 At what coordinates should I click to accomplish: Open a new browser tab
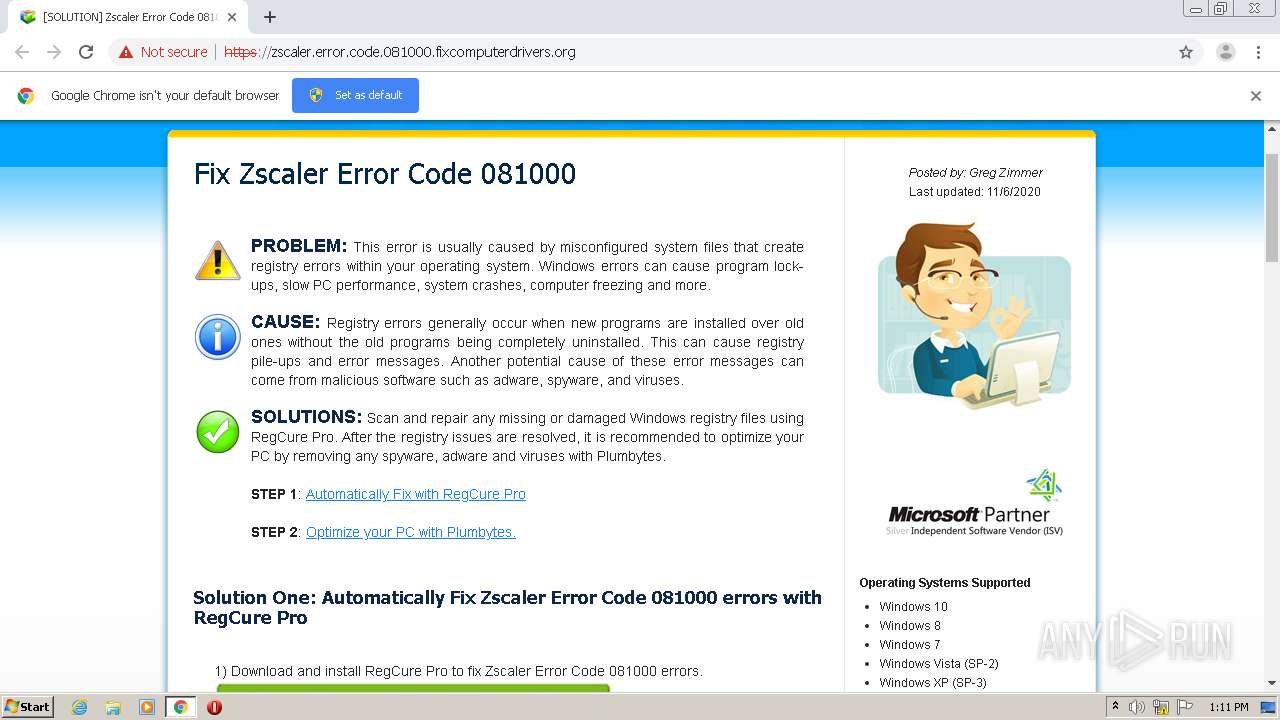270,17
